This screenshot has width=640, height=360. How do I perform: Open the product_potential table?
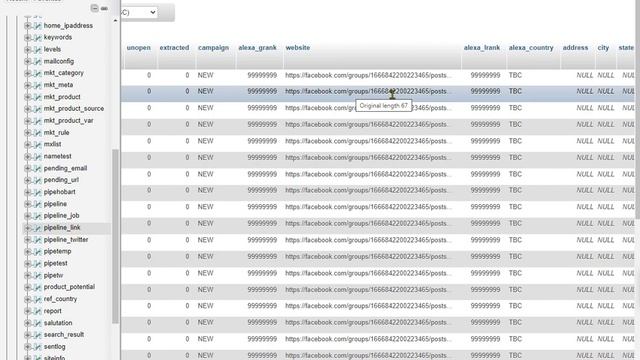pos(69,287)
